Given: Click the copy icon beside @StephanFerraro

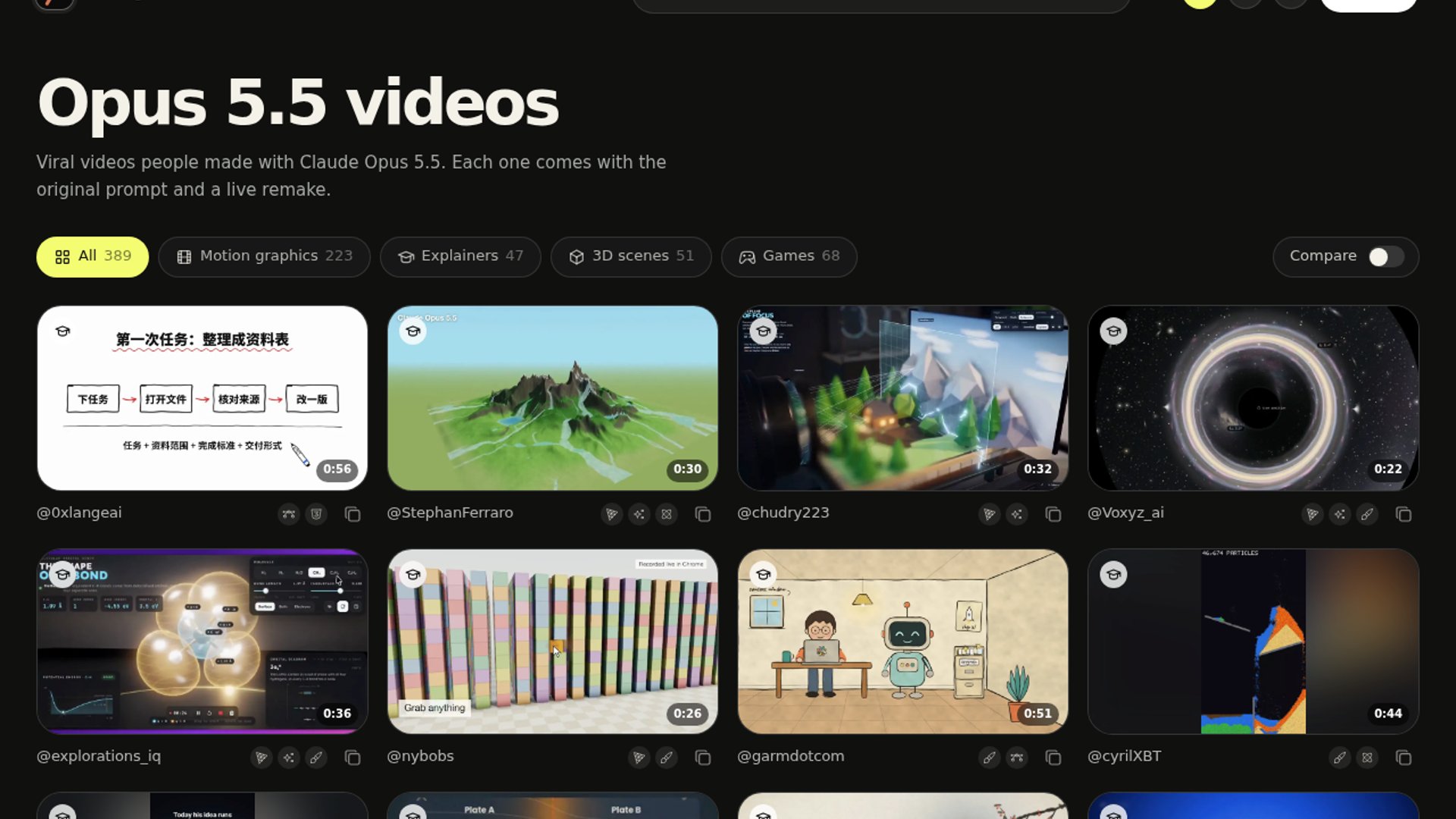Looking at the screenshot, I should [703, 514].
